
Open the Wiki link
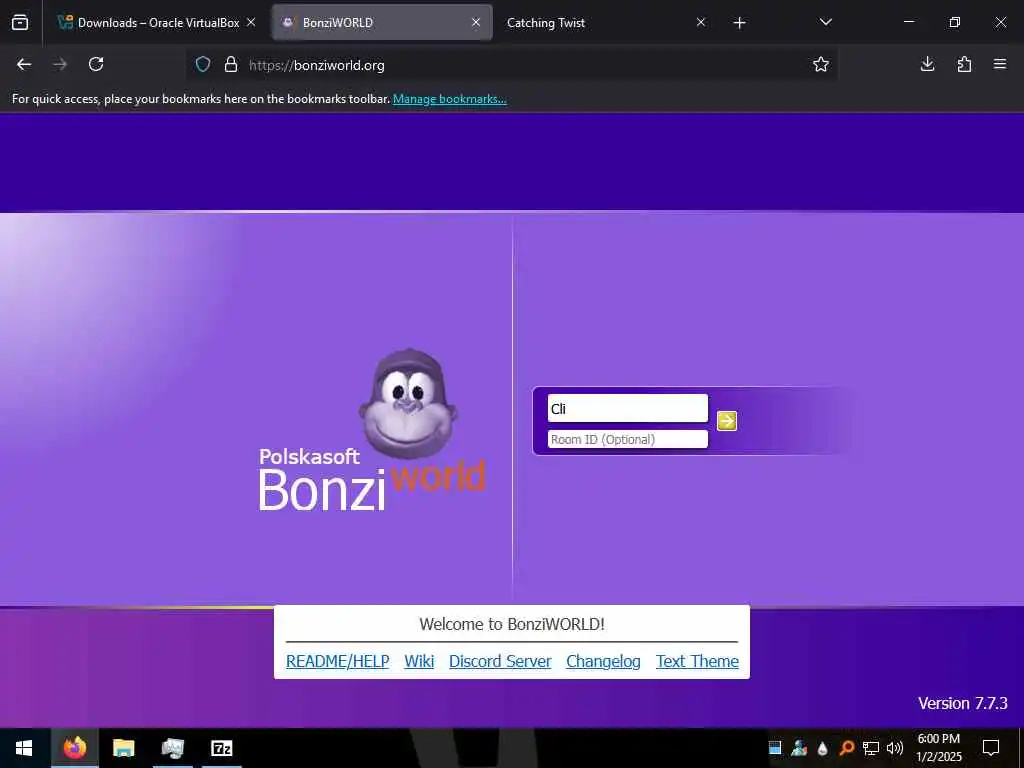tap(419, 661)
